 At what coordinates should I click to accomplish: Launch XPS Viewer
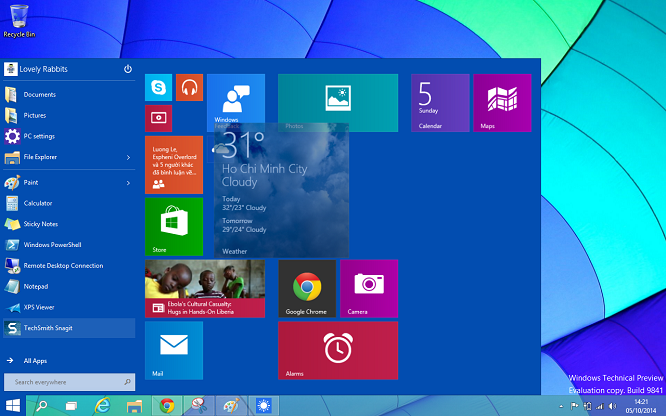click(x=69, y=307)
